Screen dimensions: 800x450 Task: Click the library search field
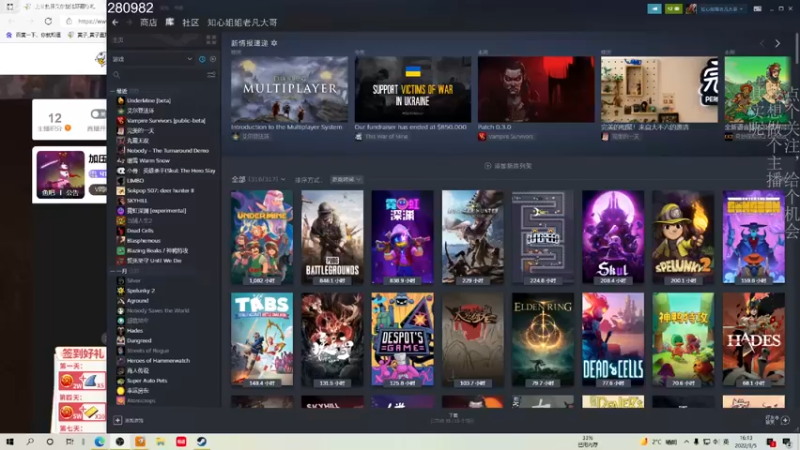coord(158,75)
